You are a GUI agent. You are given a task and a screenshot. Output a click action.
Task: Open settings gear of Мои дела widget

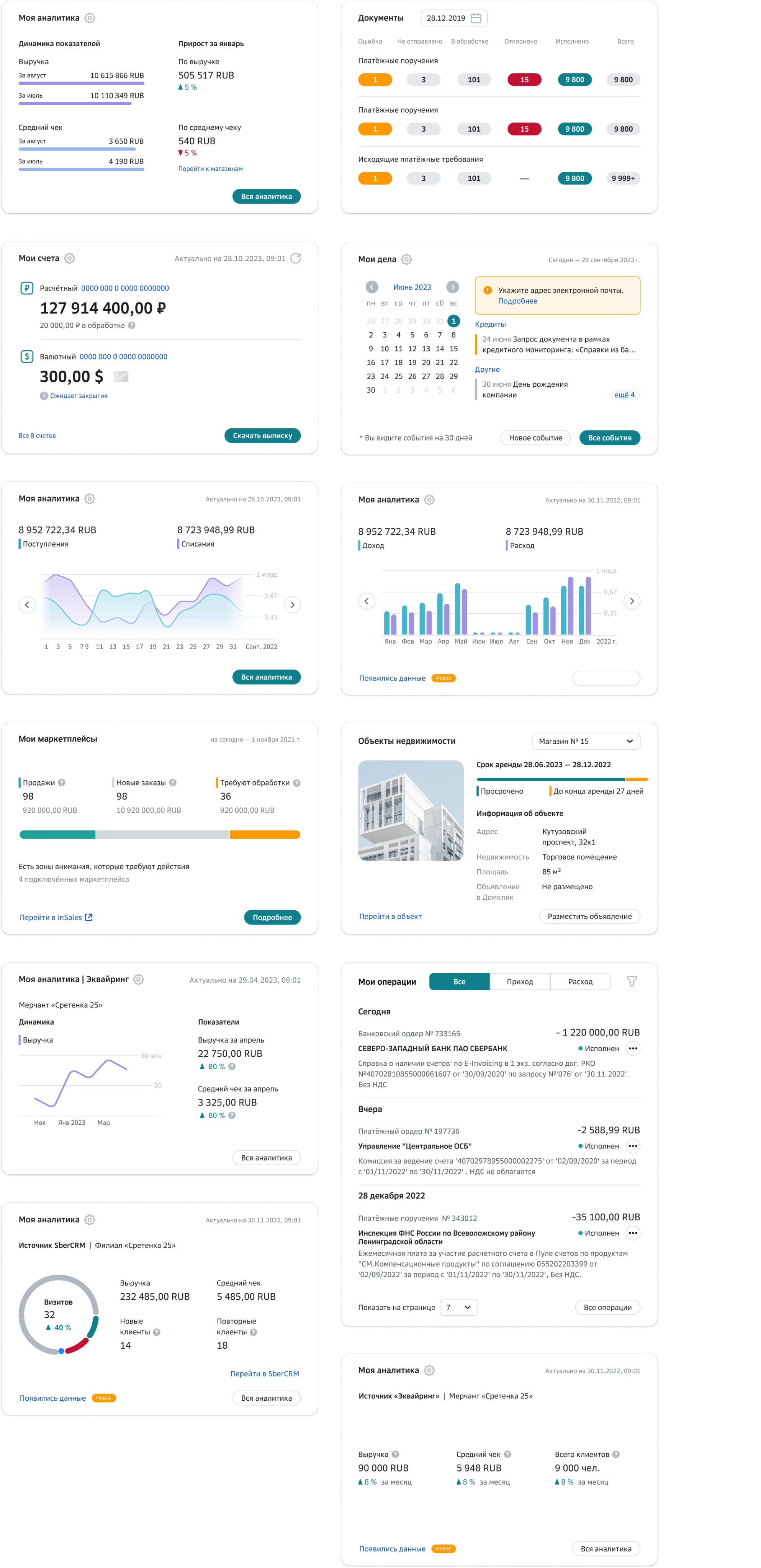coord(407,259)
